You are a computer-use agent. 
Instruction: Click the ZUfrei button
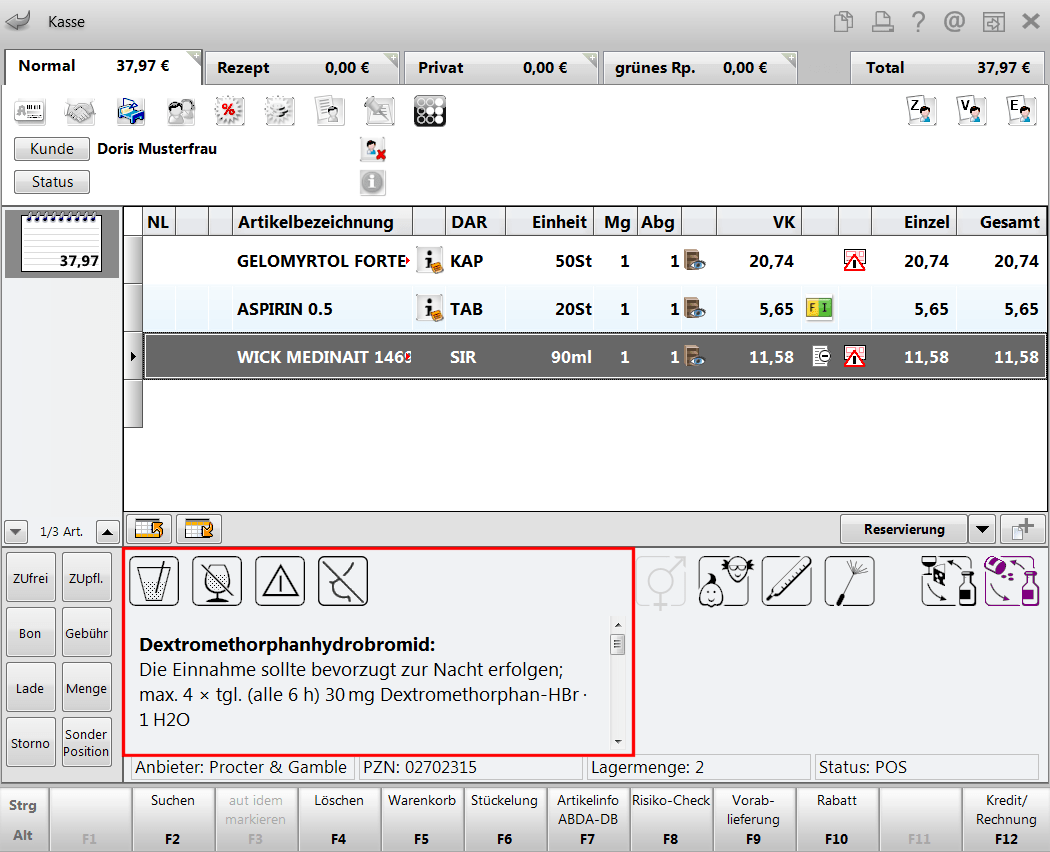[31, 577]
